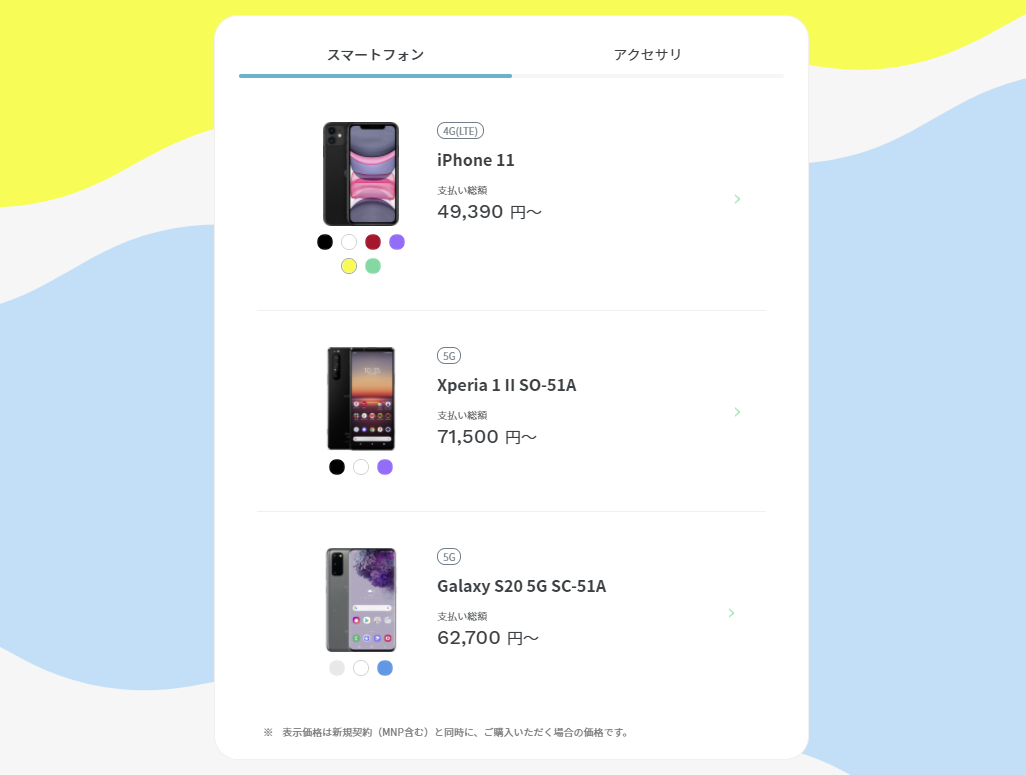Select gray color for Galaxy S20
Screen dimensions: 1026x775
click(337, 668)
